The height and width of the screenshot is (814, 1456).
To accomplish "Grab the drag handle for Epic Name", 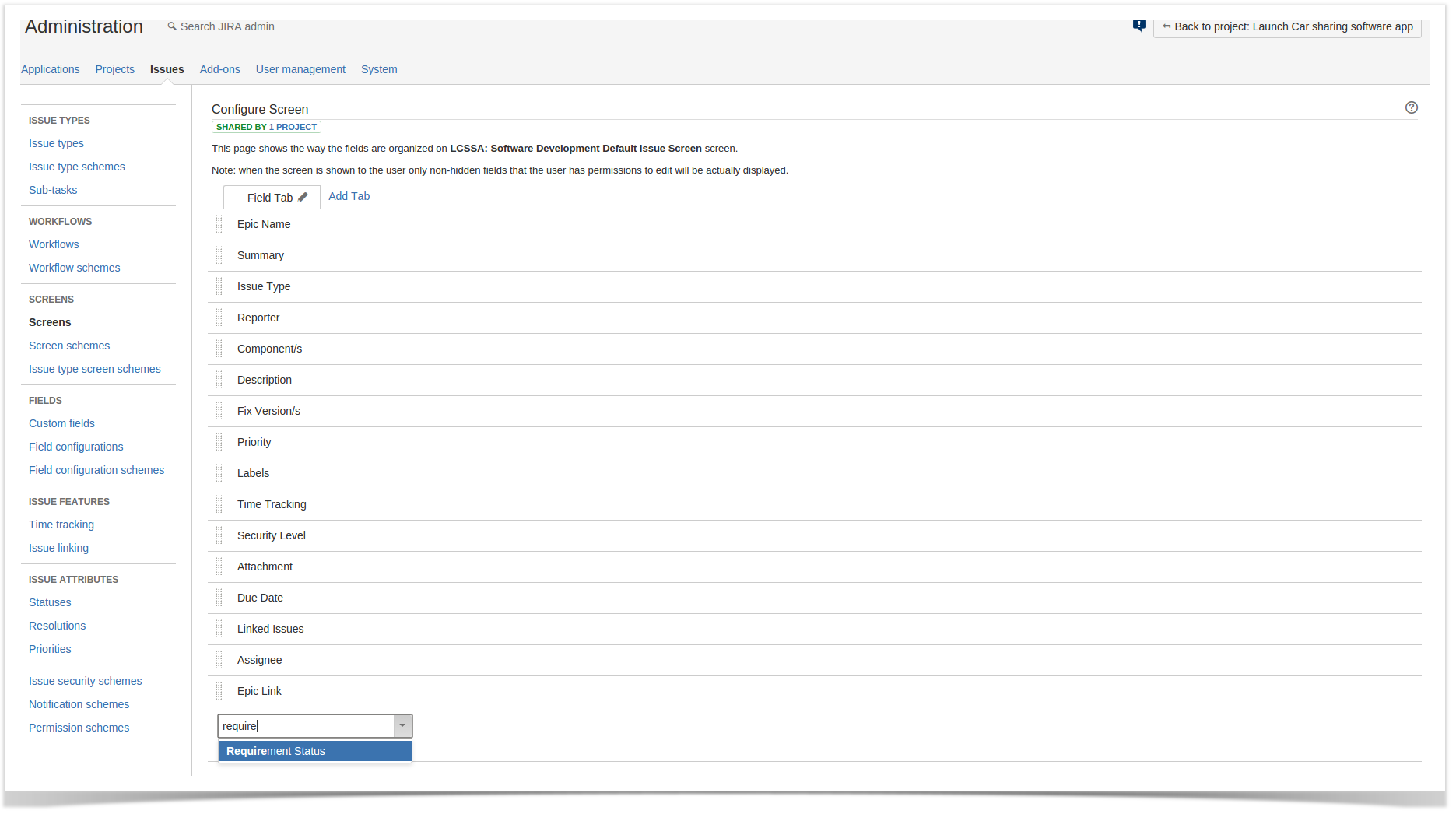I will coord(219,224).
